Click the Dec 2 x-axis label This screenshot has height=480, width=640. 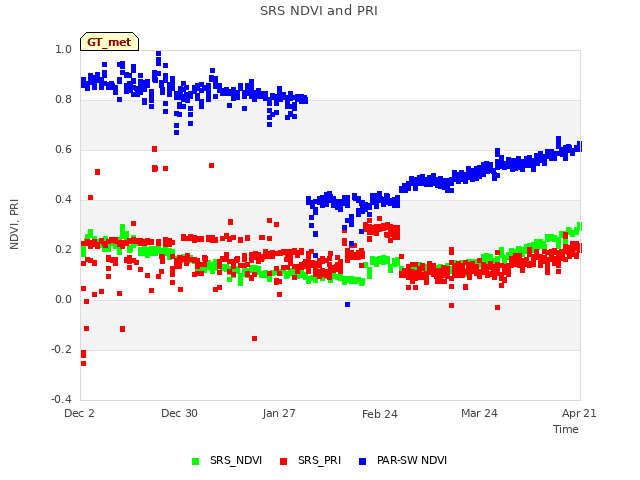79,413
